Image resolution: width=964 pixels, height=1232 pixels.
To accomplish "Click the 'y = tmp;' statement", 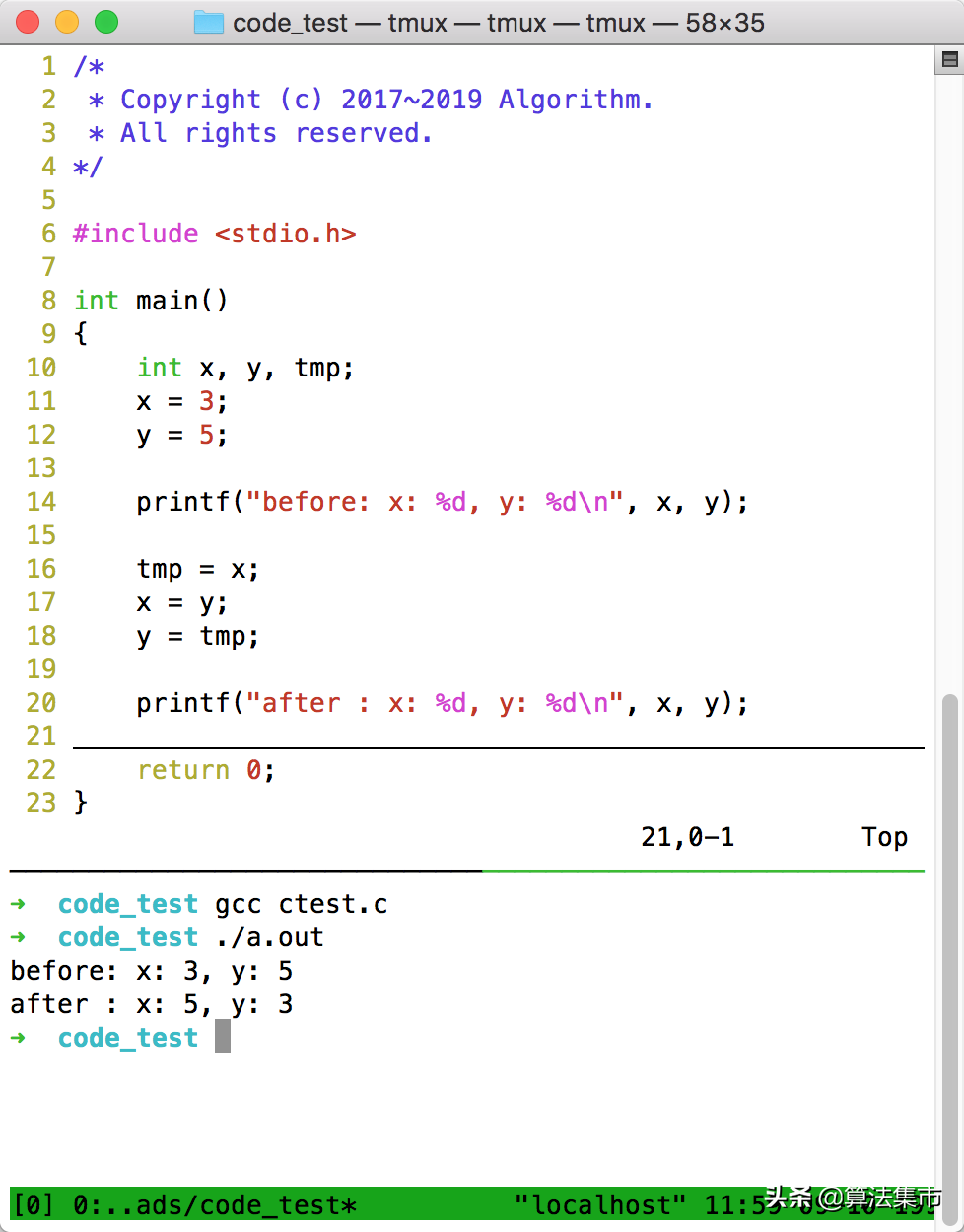I will pyautogui.click(x=198, y=636).
